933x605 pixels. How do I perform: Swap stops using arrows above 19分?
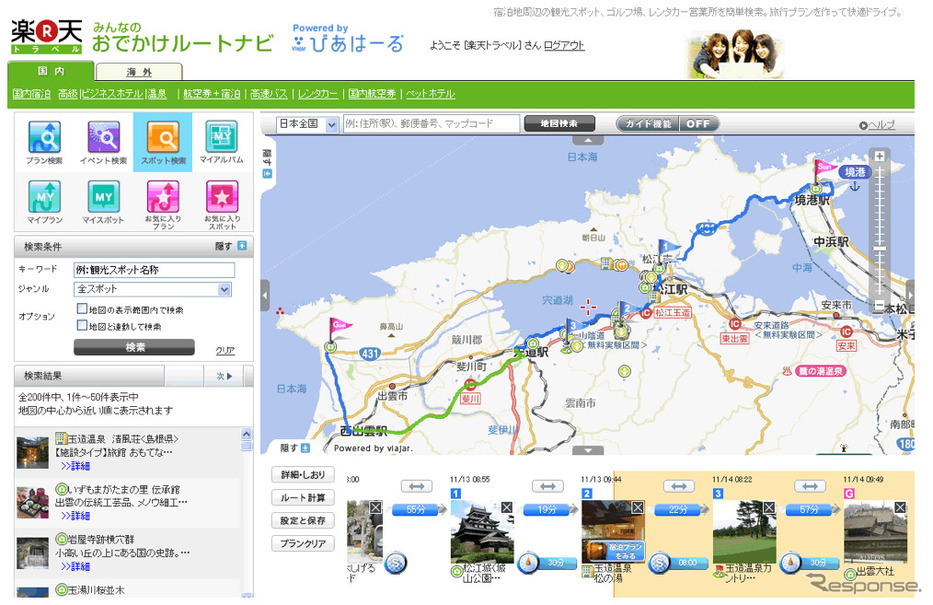tap(547, 487)
